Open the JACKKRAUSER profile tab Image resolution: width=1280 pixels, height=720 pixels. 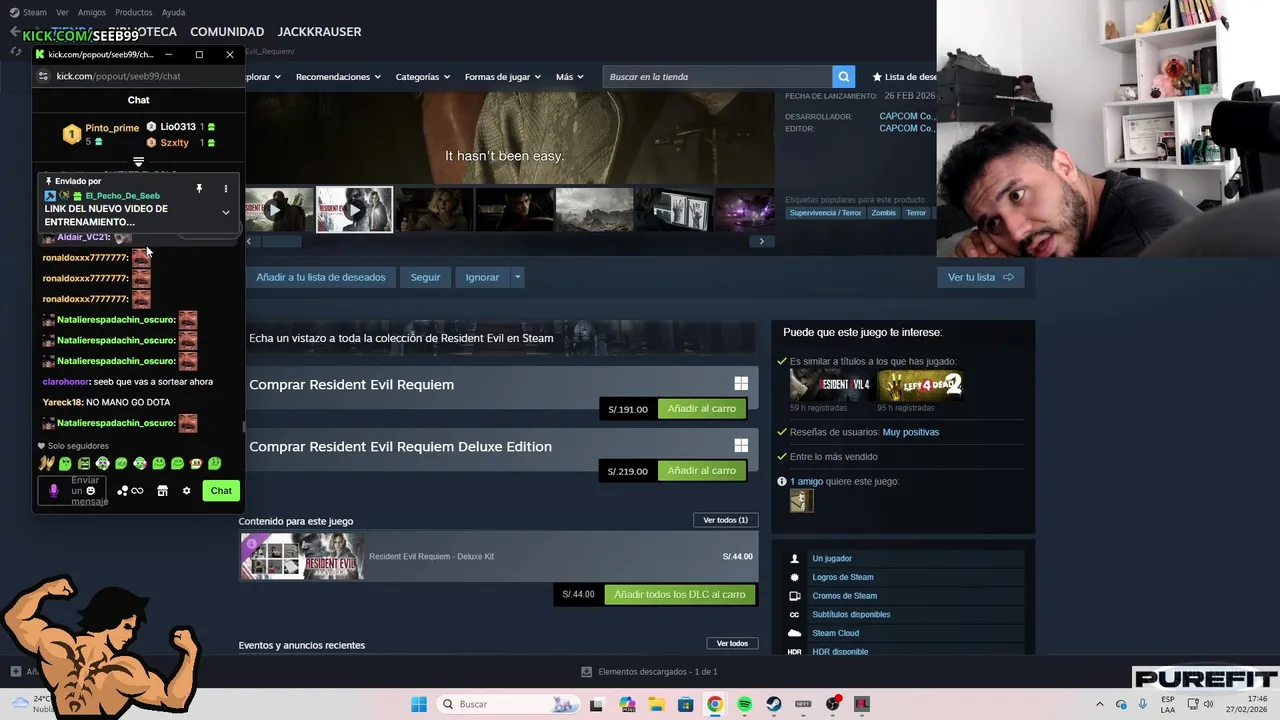point(319,32)
